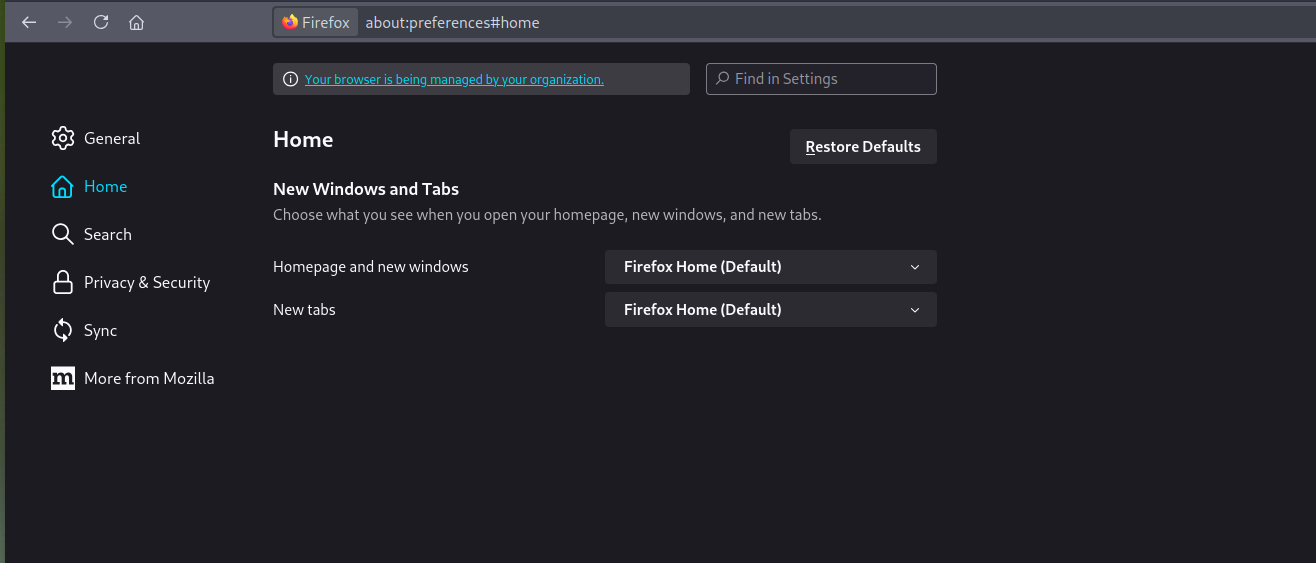Go back with the back arrow
The width and height of the screenshot is (1316, 563).
tap(29, 22)
